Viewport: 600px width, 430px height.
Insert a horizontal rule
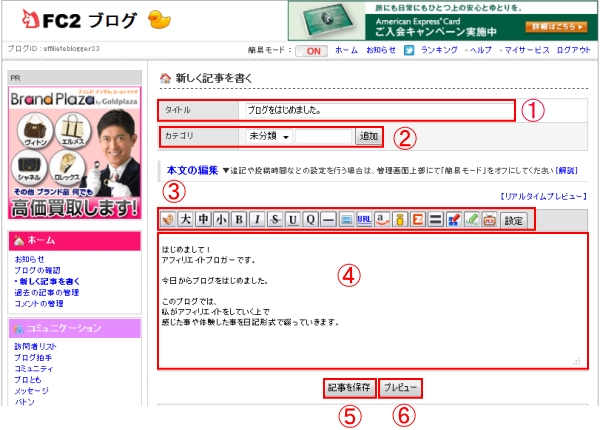click(x=328, y=220)
